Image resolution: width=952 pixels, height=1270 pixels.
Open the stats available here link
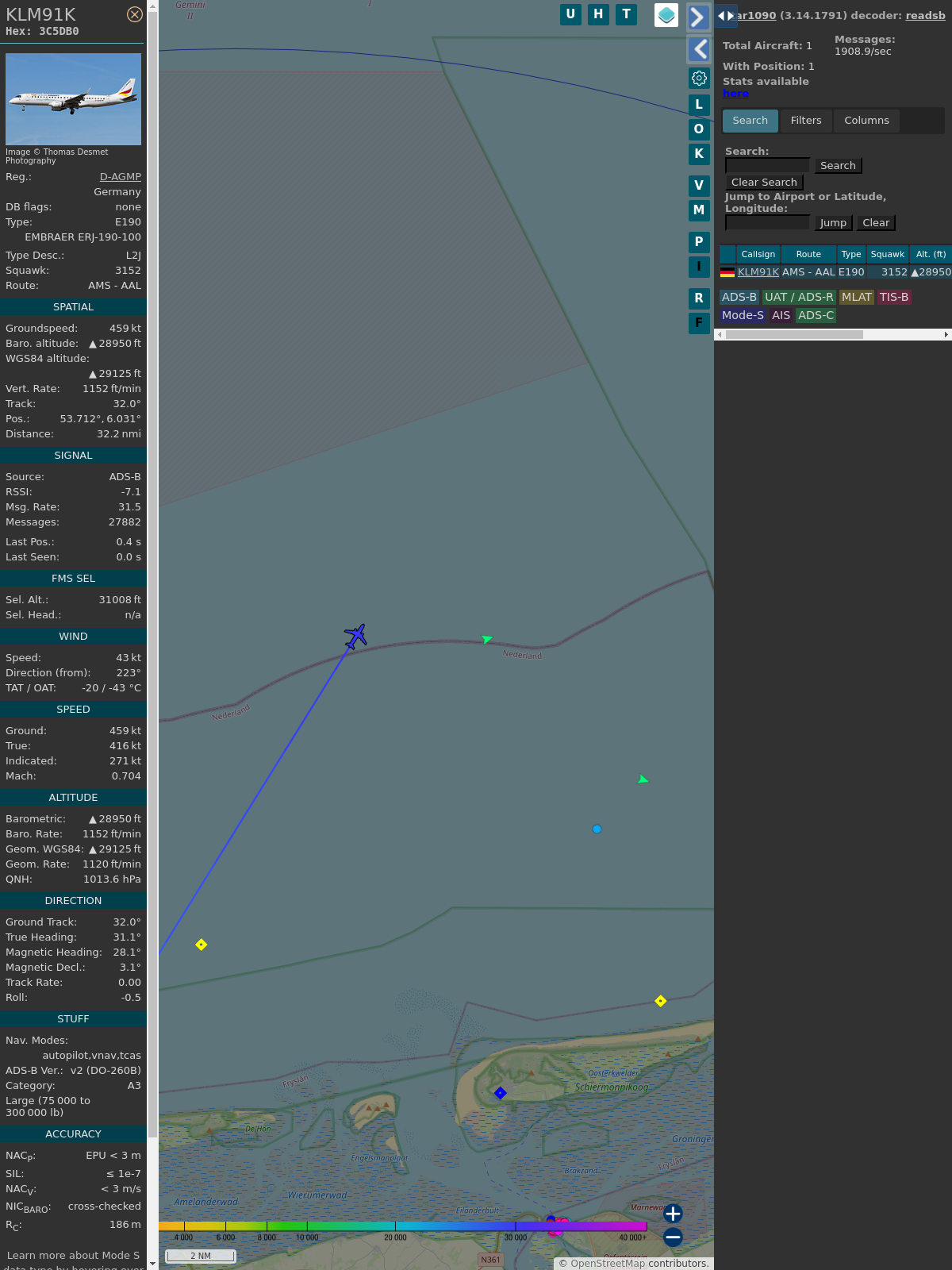pyautogui.click(x=735, y=93)
